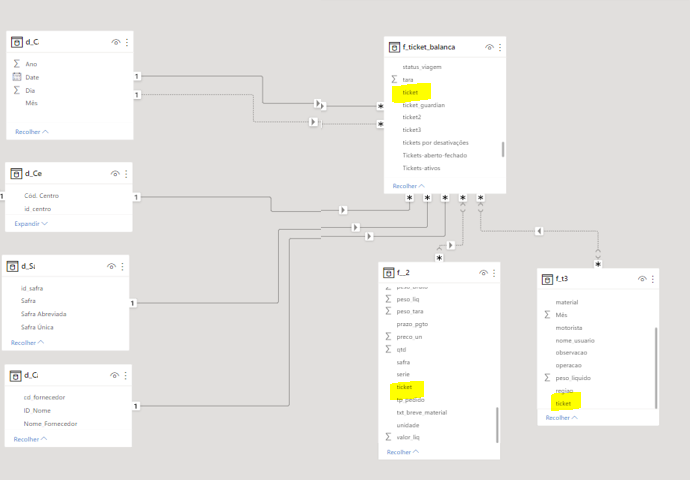Collapse the d_C table with Recolher
This screenshot has height=480, width=690.
[x=32, y=132]
